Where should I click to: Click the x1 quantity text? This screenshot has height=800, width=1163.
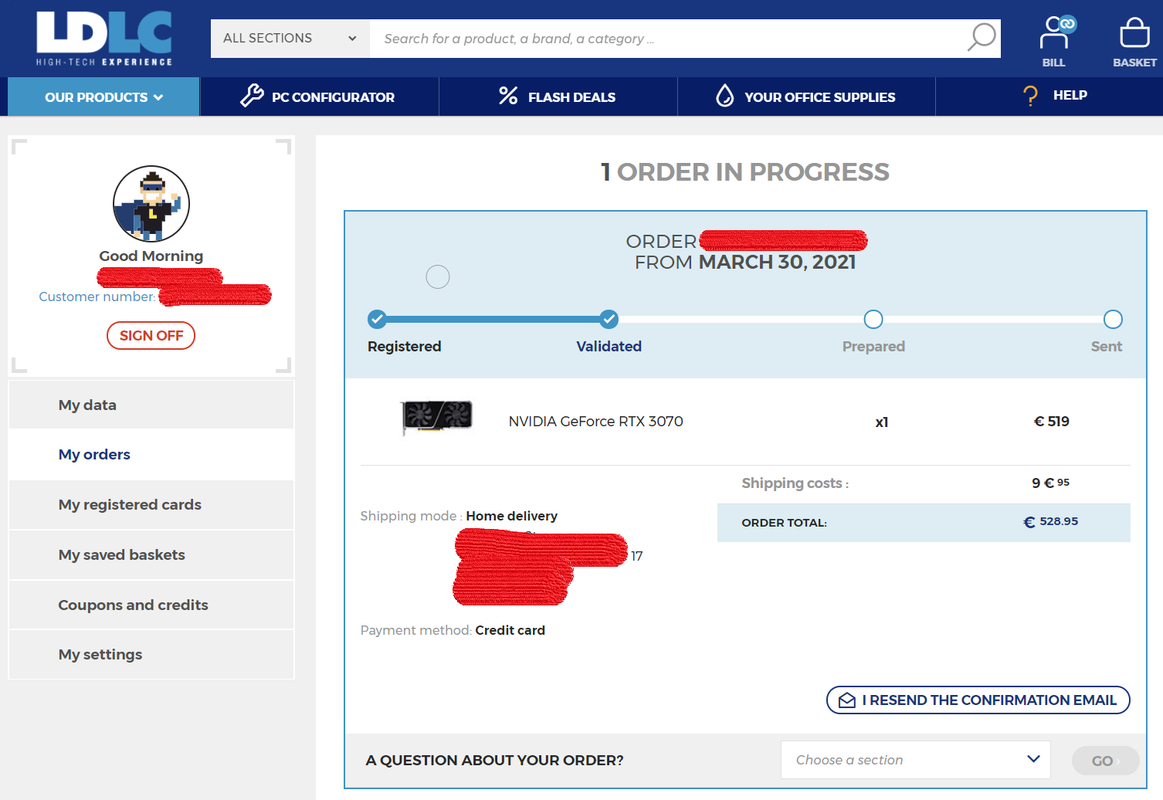pos(882,422)
